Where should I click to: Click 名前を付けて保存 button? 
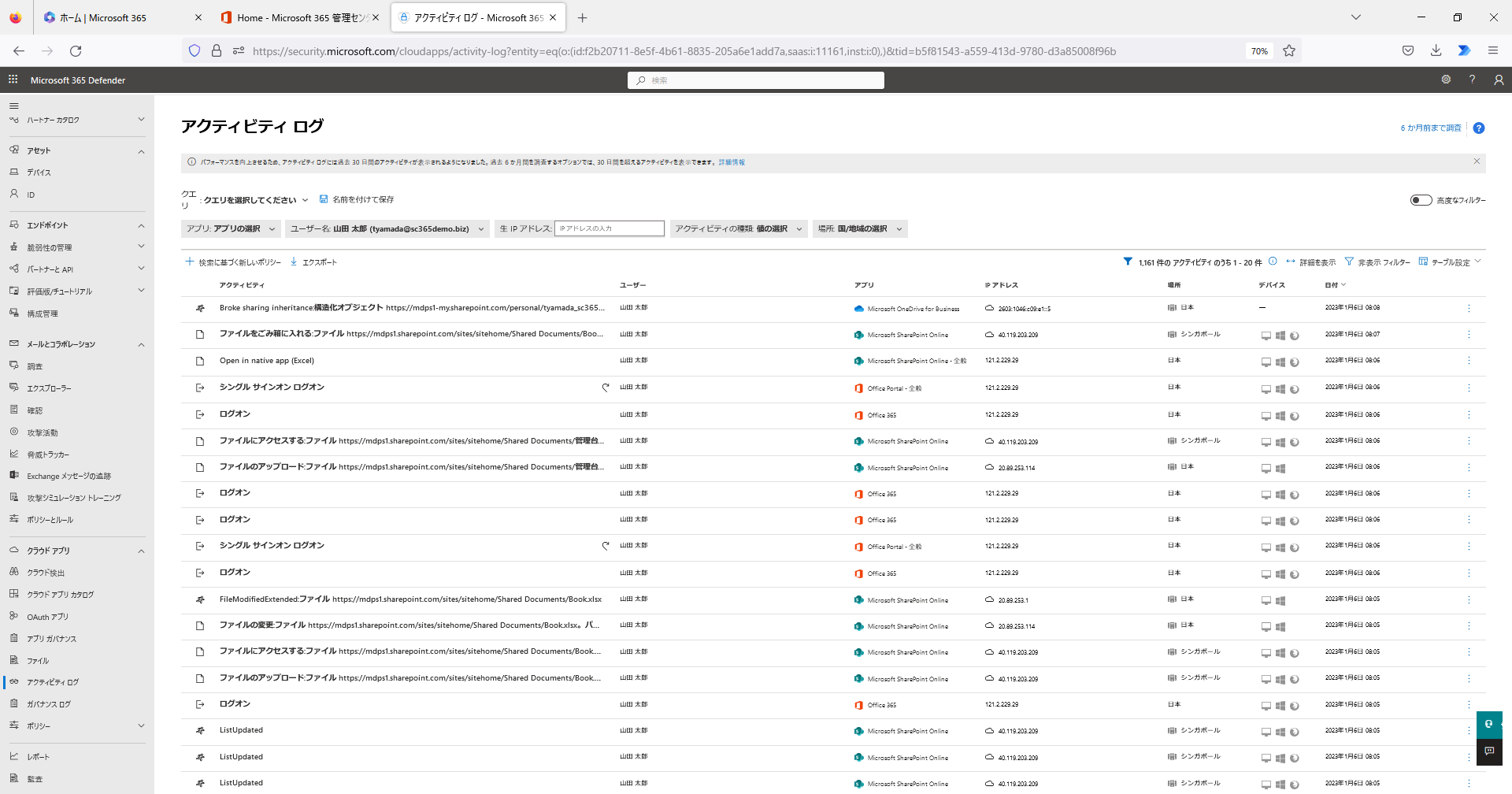tap(357, 200)
